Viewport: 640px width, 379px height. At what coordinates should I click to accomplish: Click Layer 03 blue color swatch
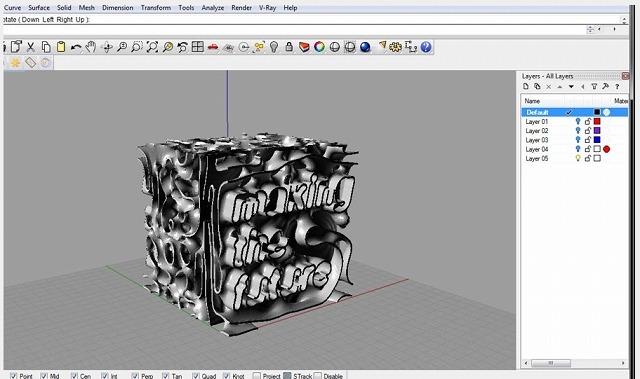597,140
